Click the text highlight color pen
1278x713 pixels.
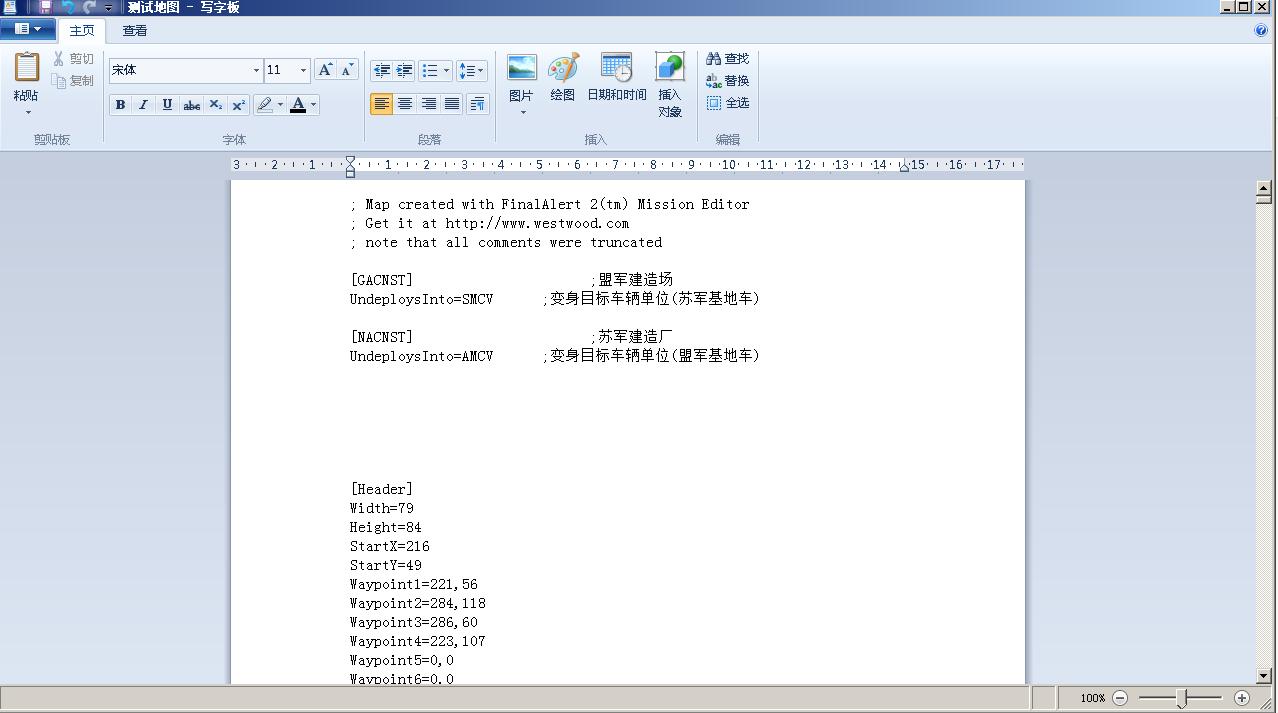(264, 105)
